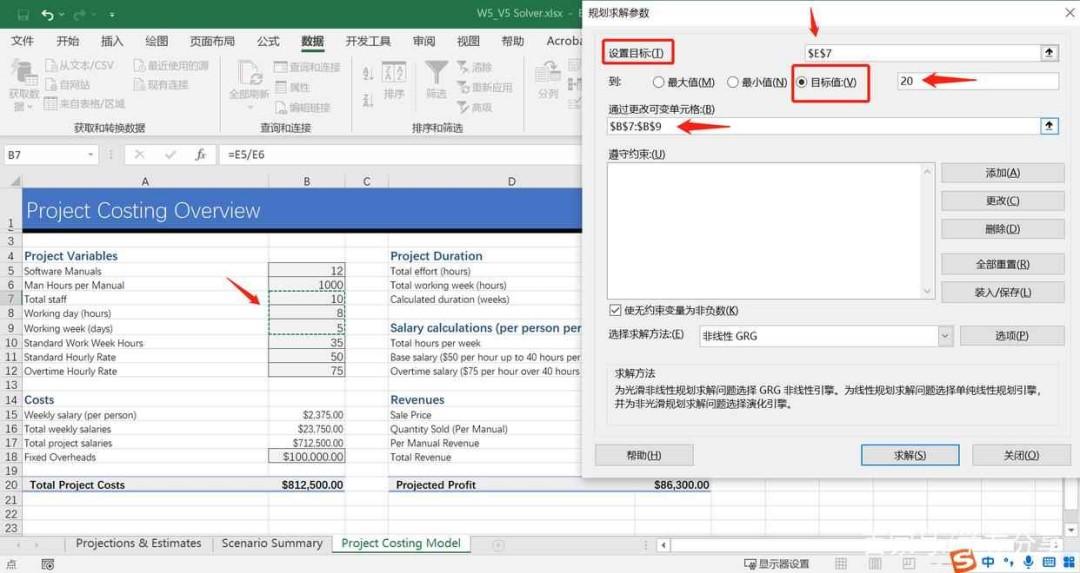Click cell $100,000.00 Fixed Overheads
1080x573 pixels.
tap(307, 457)
